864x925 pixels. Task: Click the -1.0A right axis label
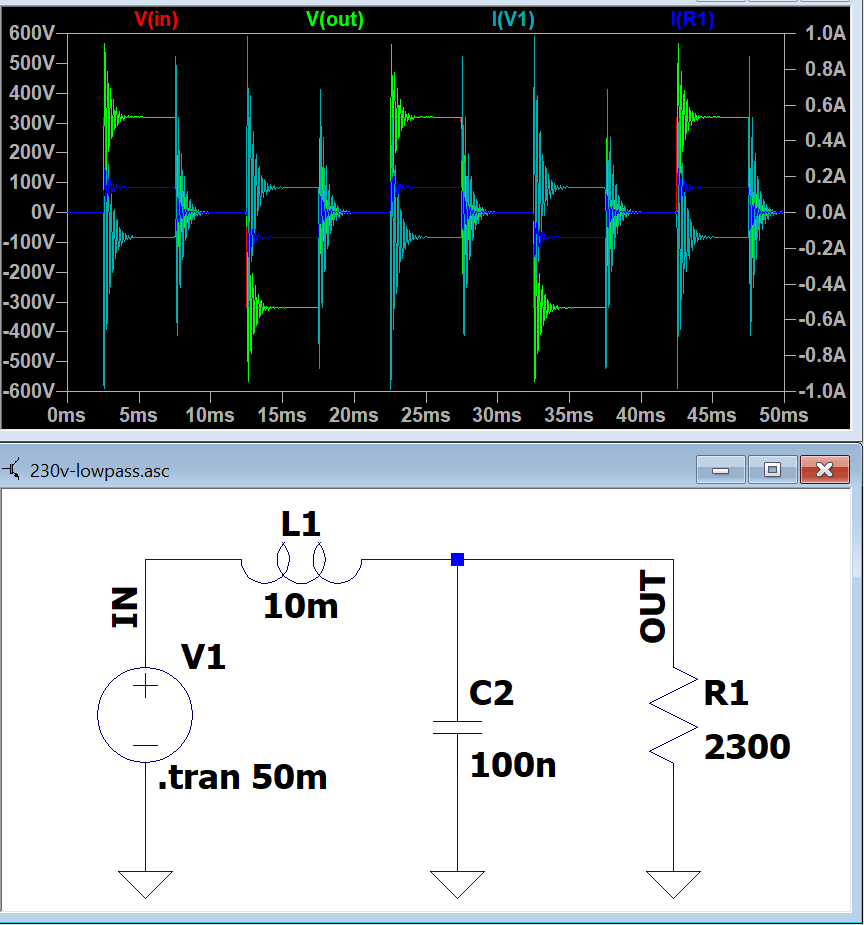(823, 391)
